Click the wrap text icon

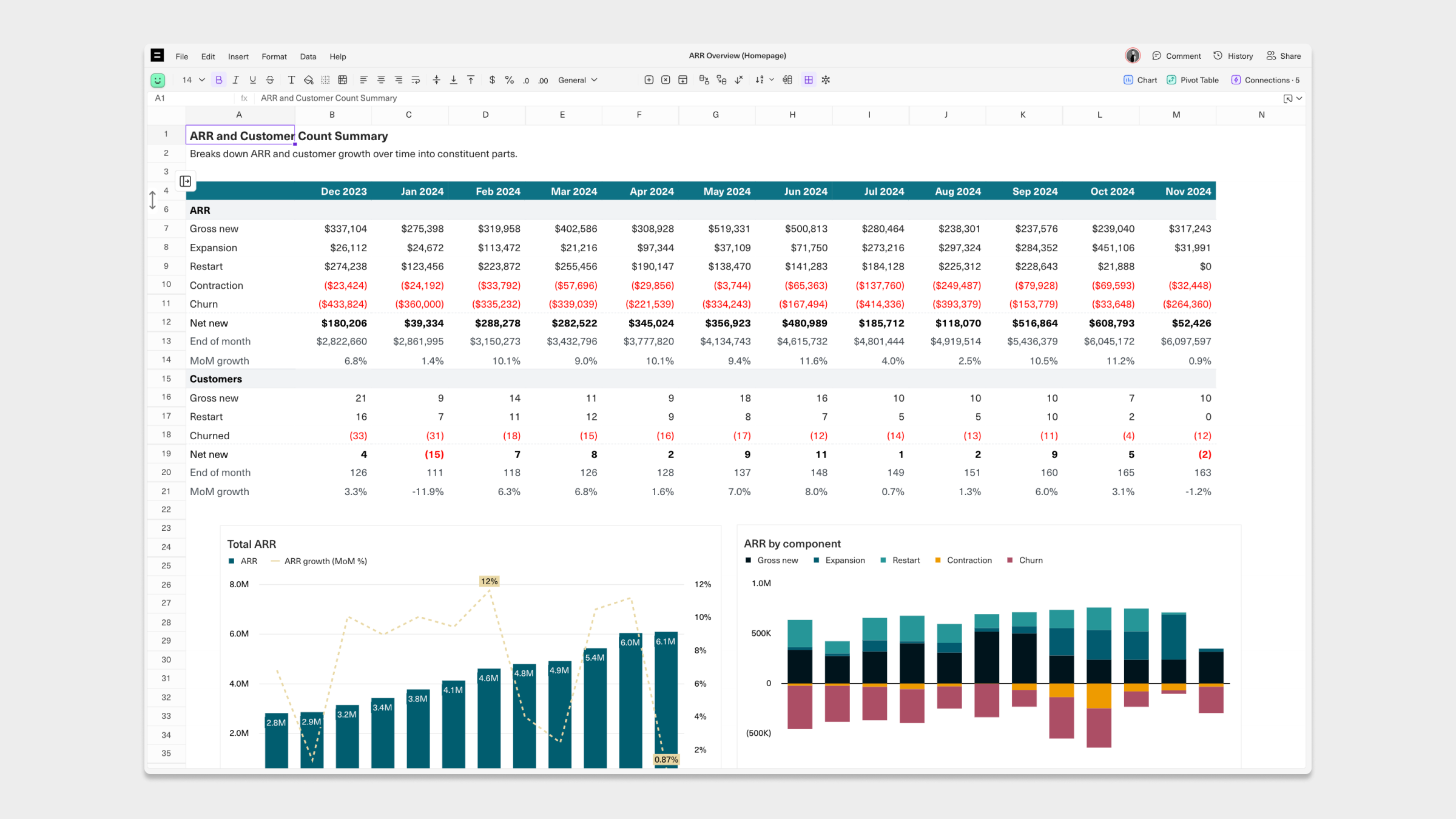pyautogui.click(x=416, y=80)
